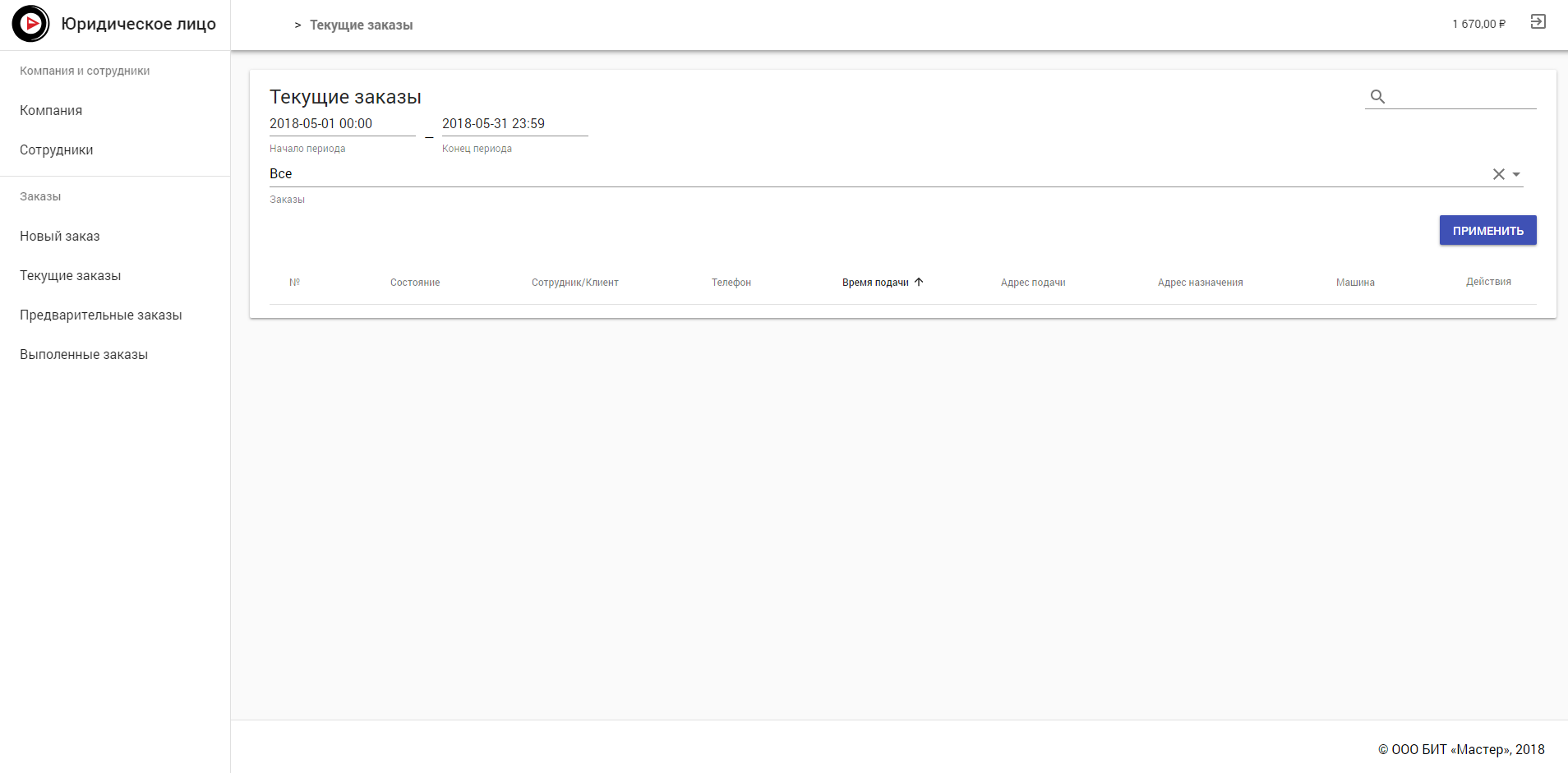
Task: Sort by Состояние column header
Action: point(415,283)
